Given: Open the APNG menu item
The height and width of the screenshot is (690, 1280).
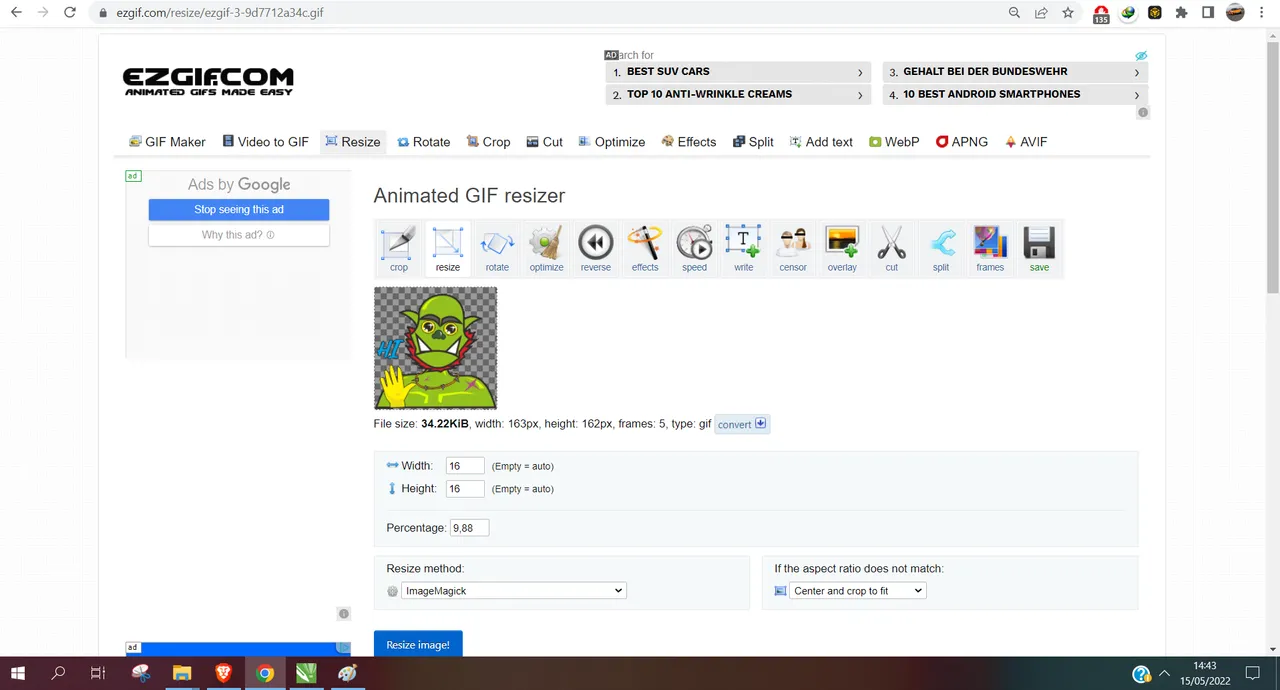Looking at the screenshot, I should (x=962, y=142).
